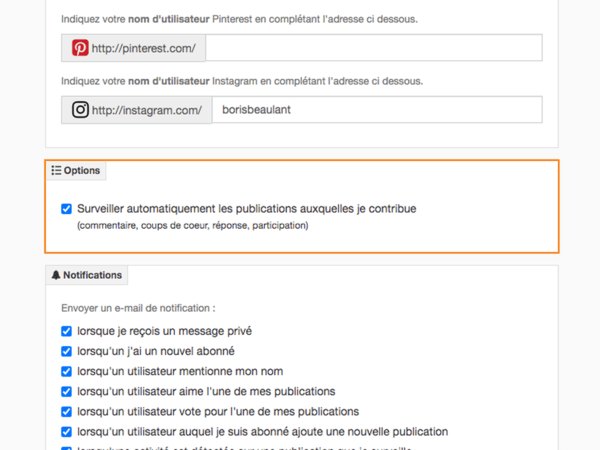Toggle the partially visible last notification checkbox
Image resolution: width=600 pixels, height=450 pixels.
pyautogui.click(x=67, y=448)
